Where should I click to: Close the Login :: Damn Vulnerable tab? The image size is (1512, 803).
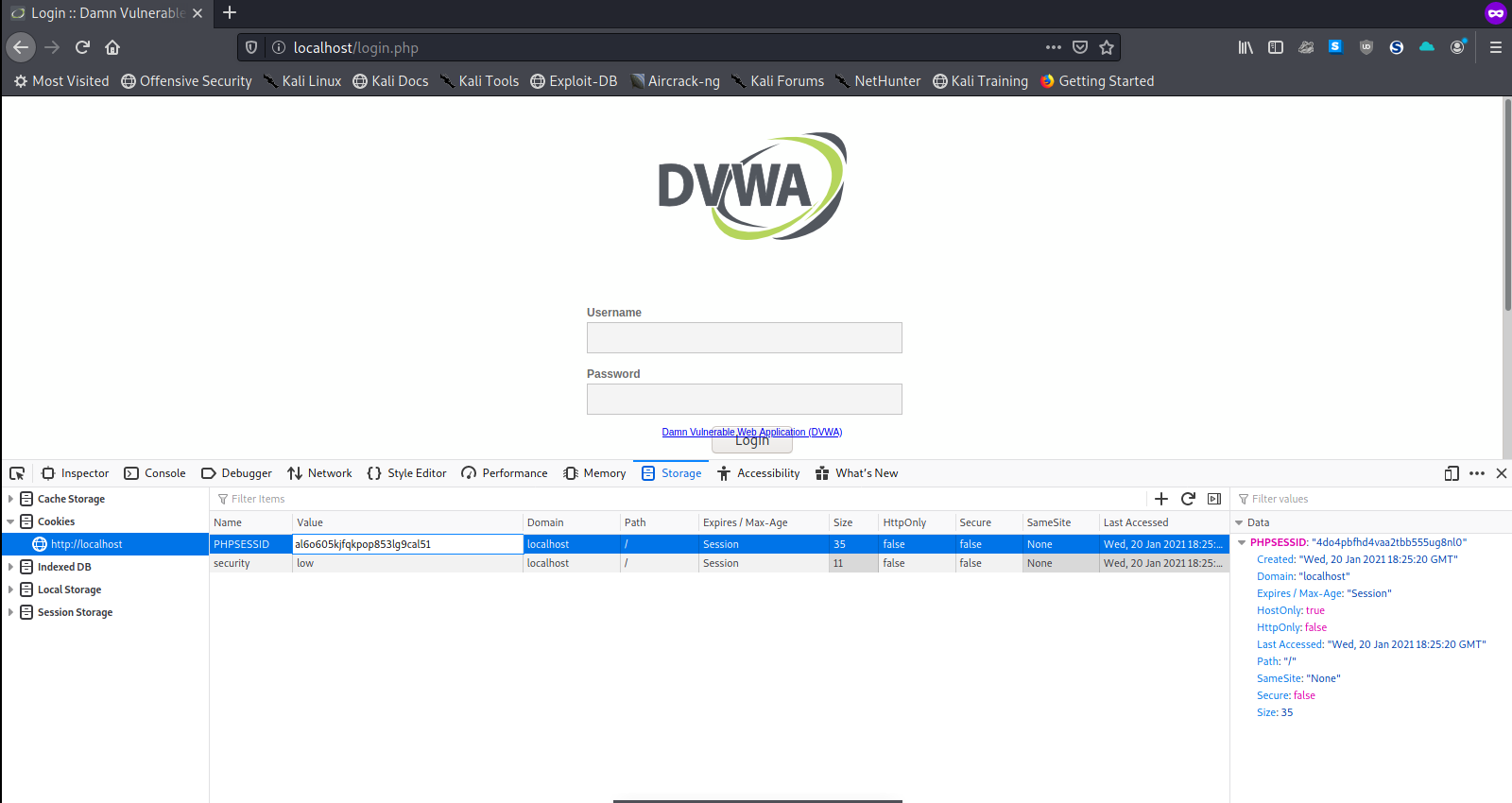[x=198, y=13]
